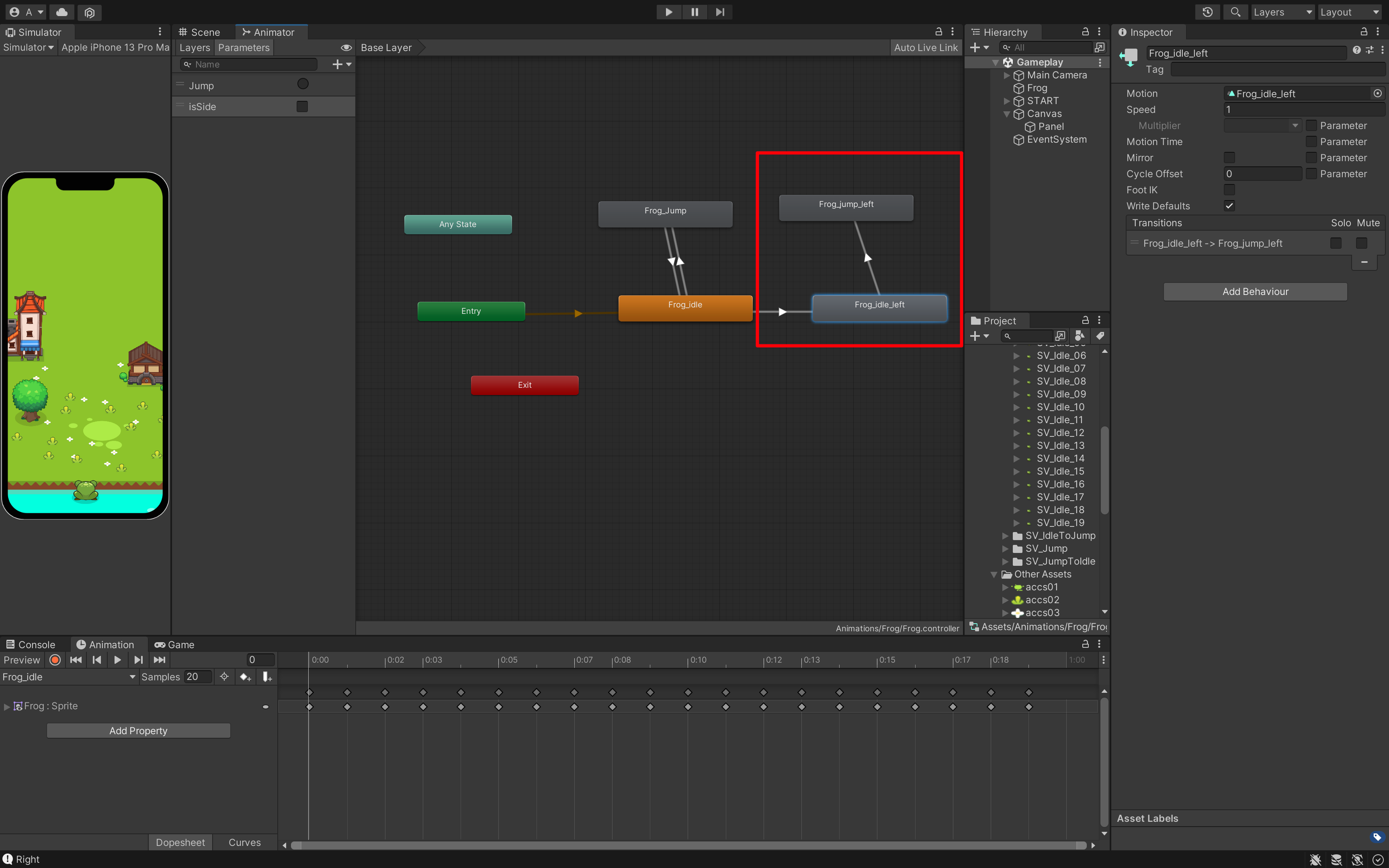Click Search by Label icon in Project

tap(1100, 336)
